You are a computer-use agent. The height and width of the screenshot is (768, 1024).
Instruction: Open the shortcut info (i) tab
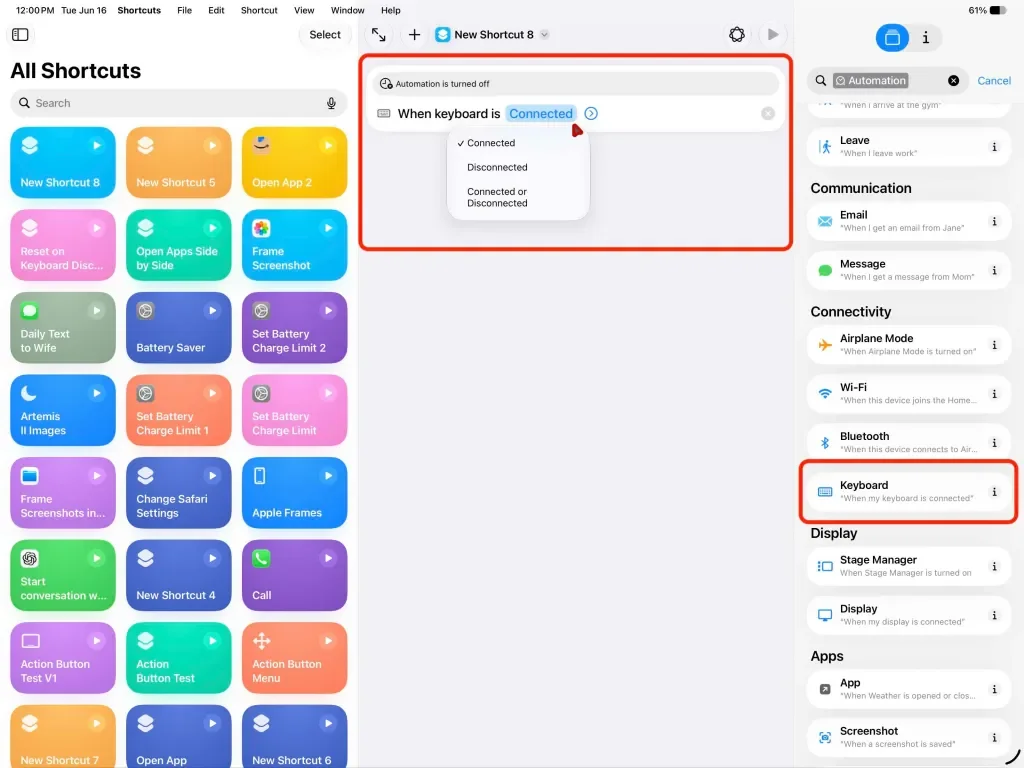pyautogui.click(x=925, y=38)
